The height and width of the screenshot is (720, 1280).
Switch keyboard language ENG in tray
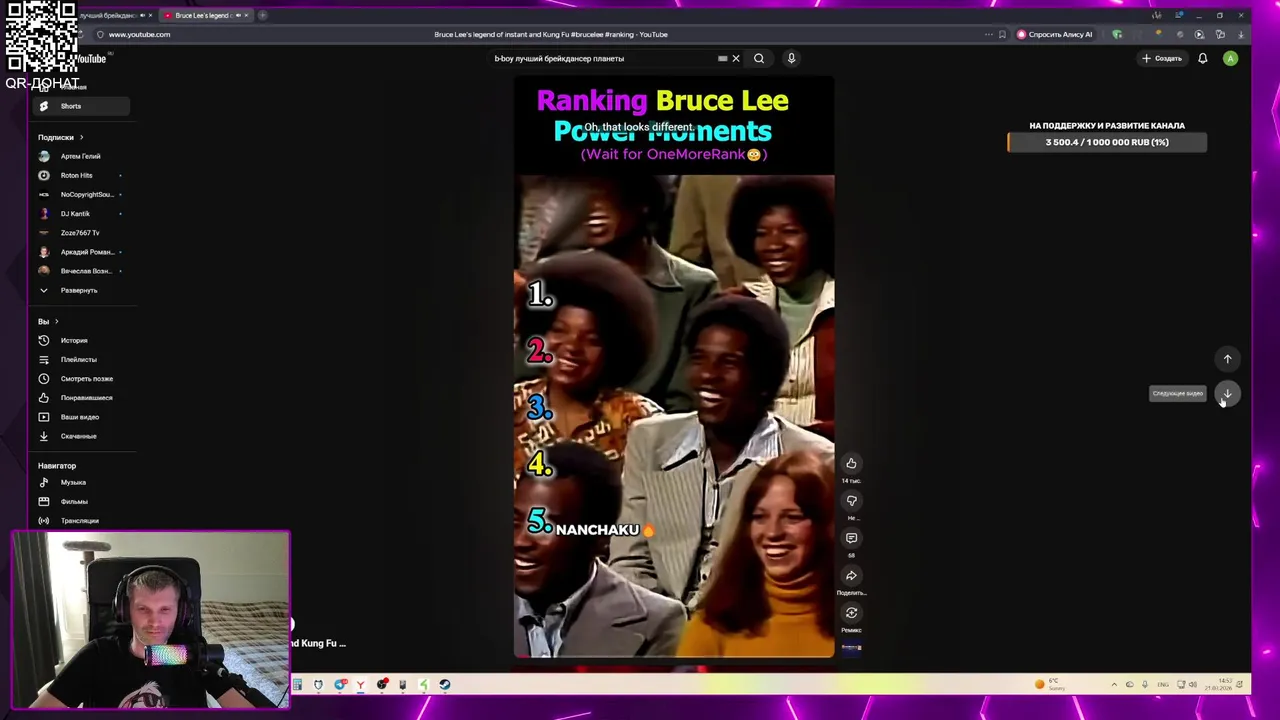(1163, 685)
